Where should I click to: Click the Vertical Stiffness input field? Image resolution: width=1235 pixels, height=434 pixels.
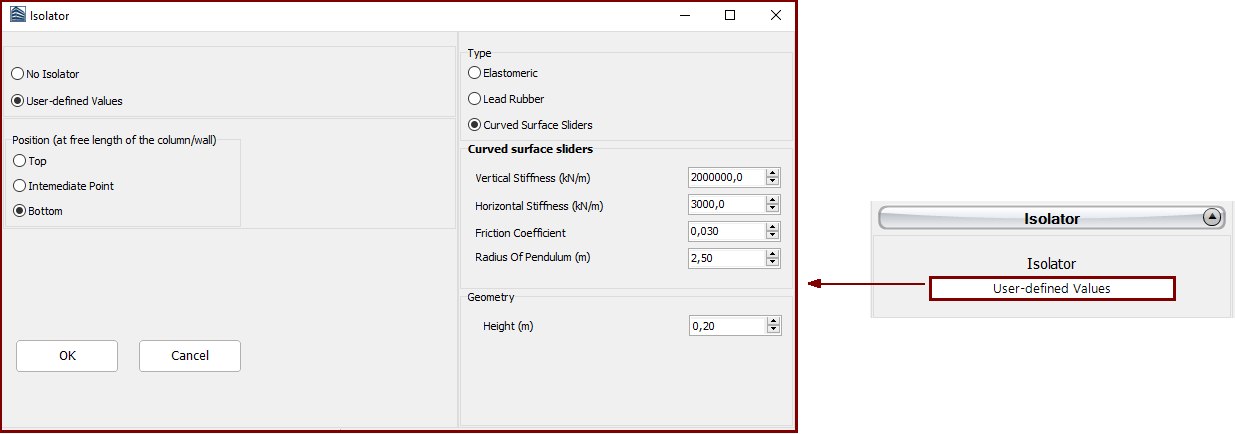(x=726, y=177)
